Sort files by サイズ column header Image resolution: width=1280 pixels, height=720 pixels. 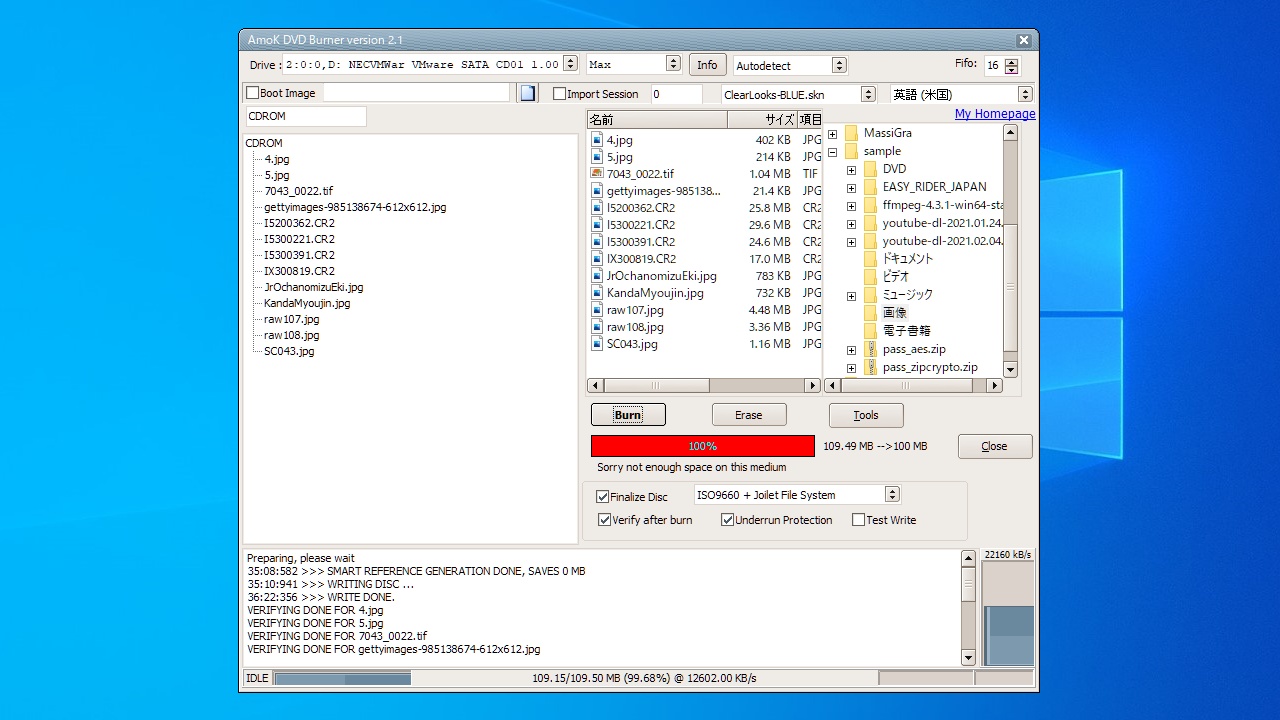[x=762, y=120]
